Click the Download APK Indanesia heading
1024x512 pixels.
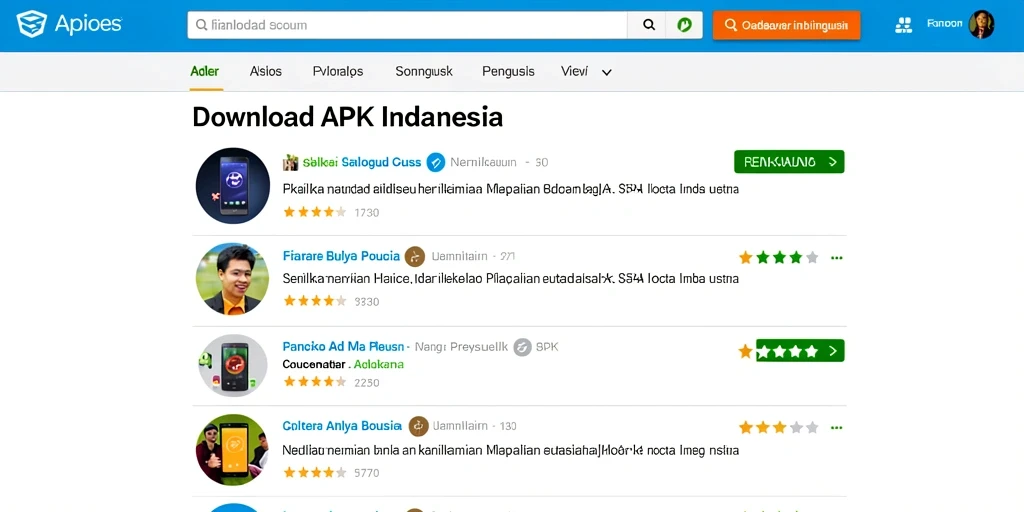tap(347, 117)
